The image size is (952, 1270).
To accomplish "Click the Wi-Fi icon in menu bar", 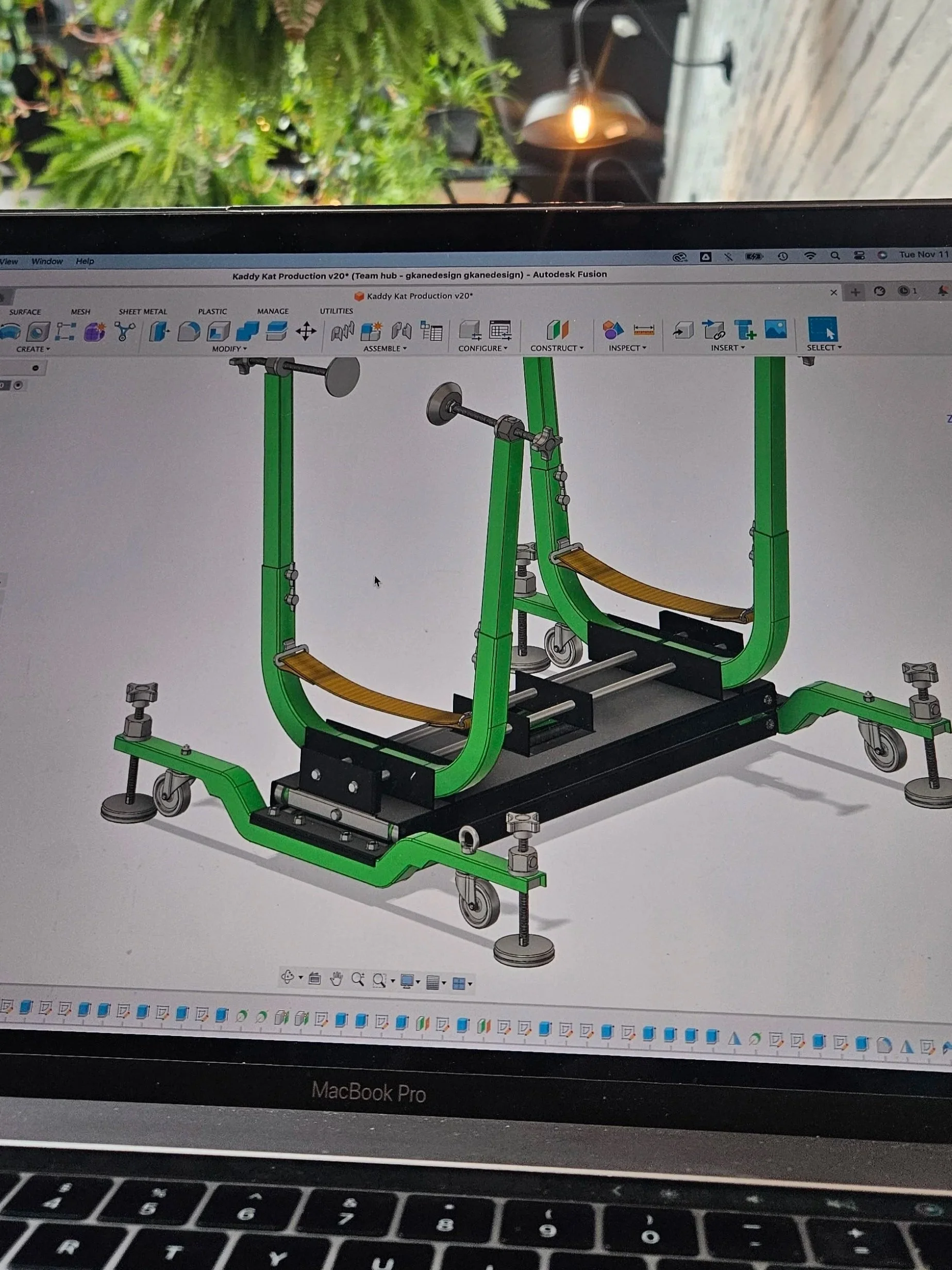I will [x=809, y=256].
